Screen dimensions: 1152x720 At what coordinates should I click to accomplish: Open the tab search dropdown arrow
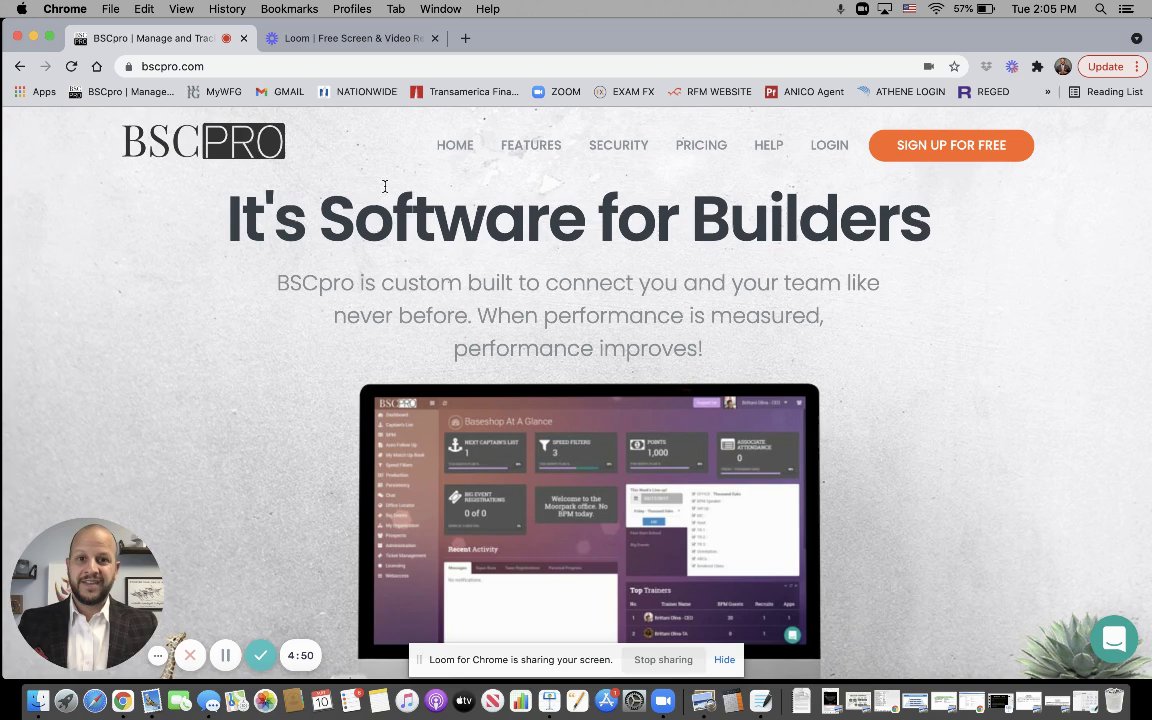tap(1137, 38)
